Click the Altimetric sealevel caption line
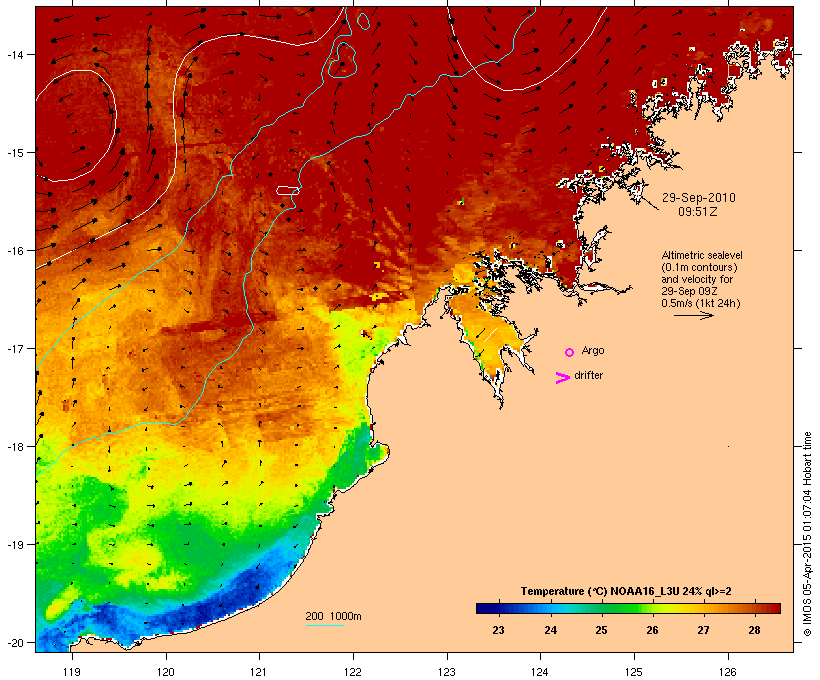 click(x=702, y=255)
